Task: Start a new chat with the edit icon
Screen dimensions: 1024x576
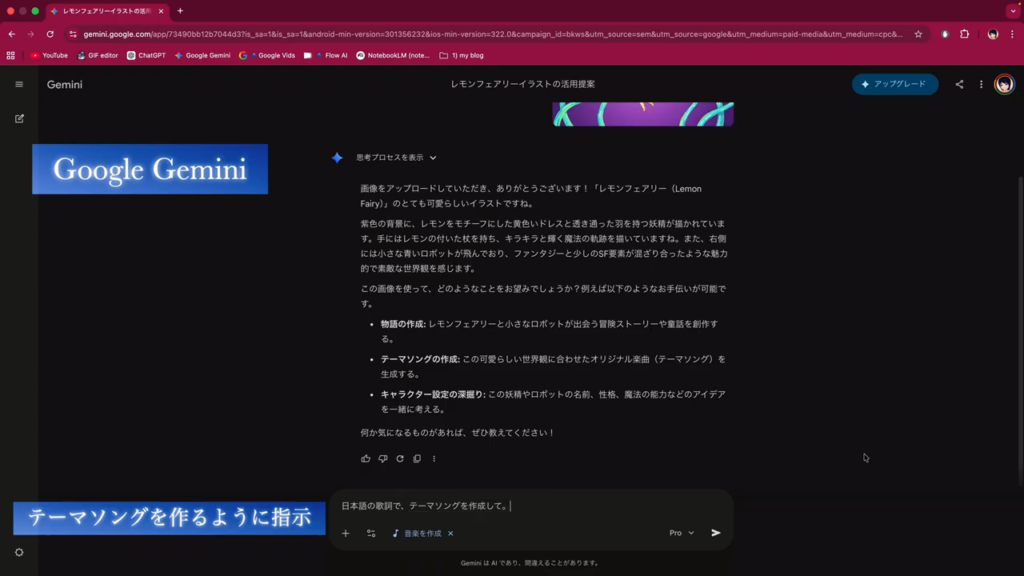Action: pos(19,118)
